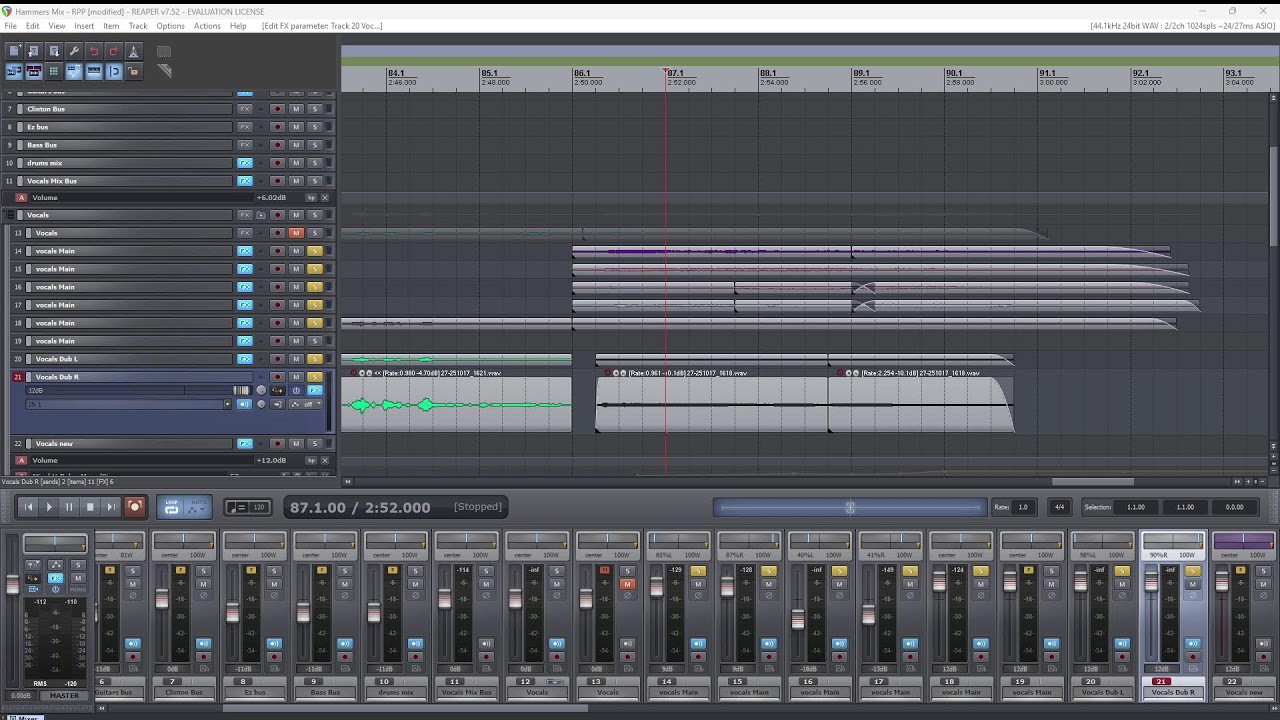Image resolution: width=1280 pixels, height=720 pixels.
Task: Click timeline ruler at marker 89.1
Action: click(861, 73)
